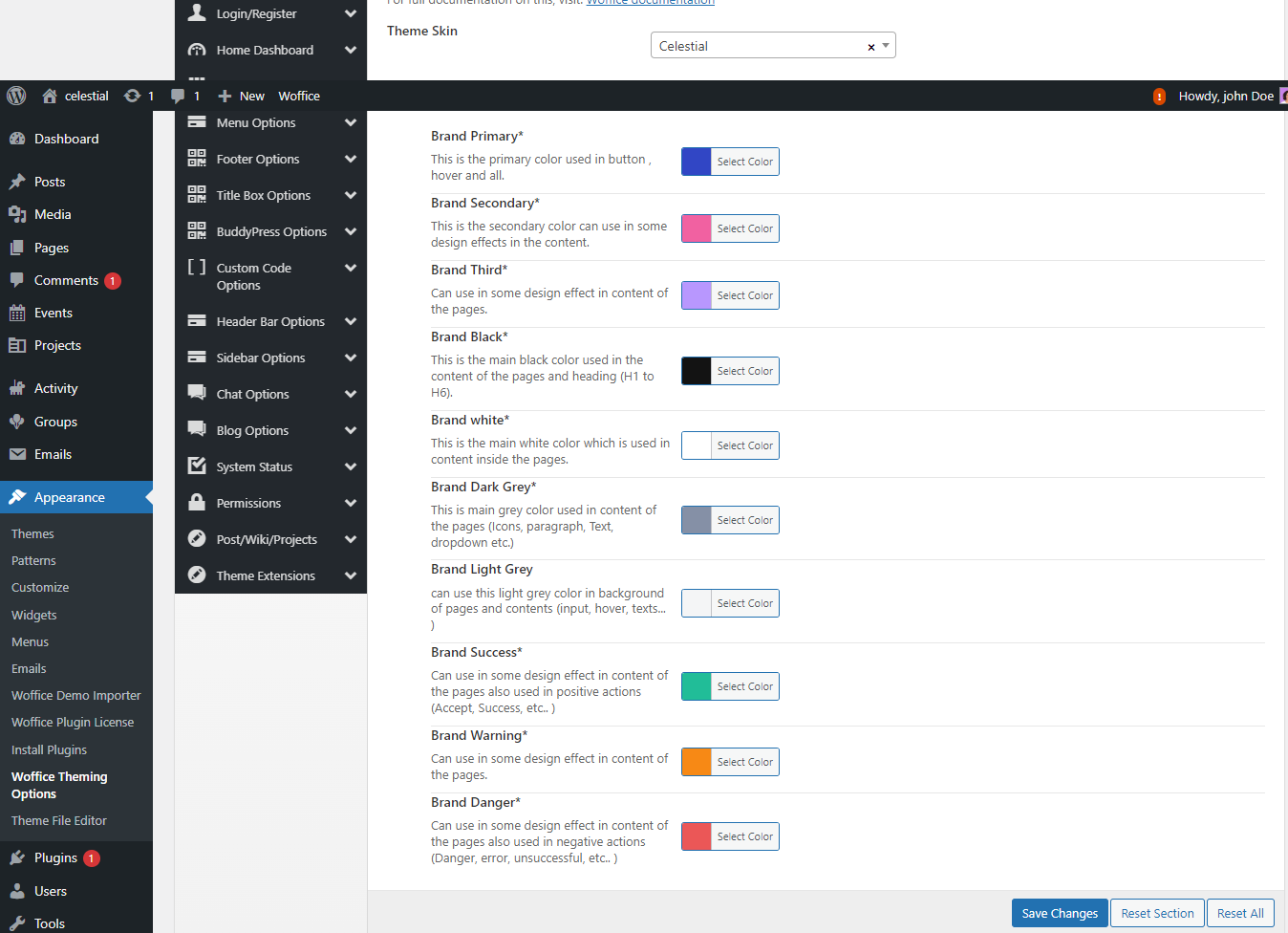This screenshot has height=933, width=1288.
Task: Click the Save Changes button
Action: point(1060,913)
